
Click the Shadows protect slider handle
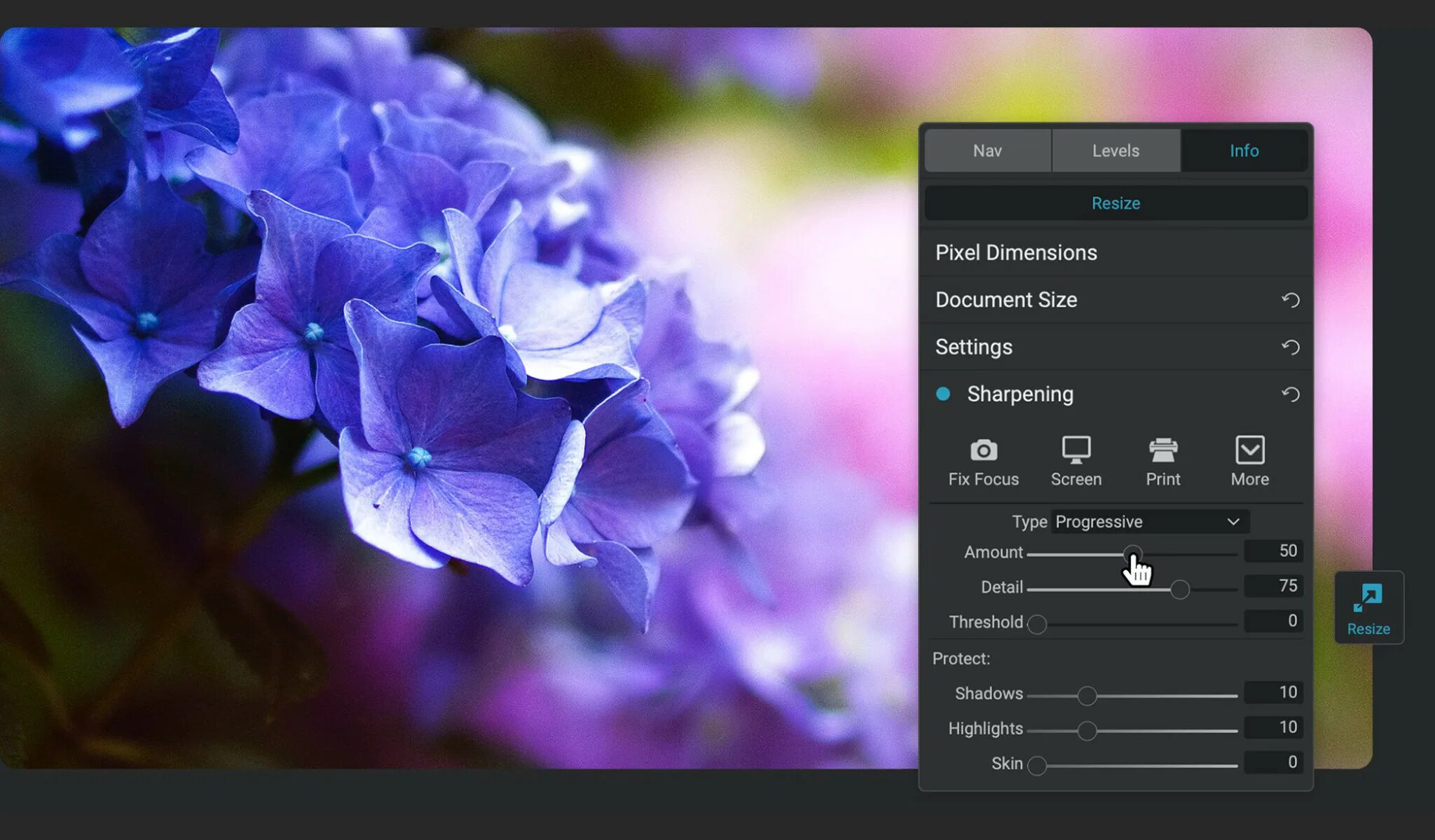point(1087,696)
